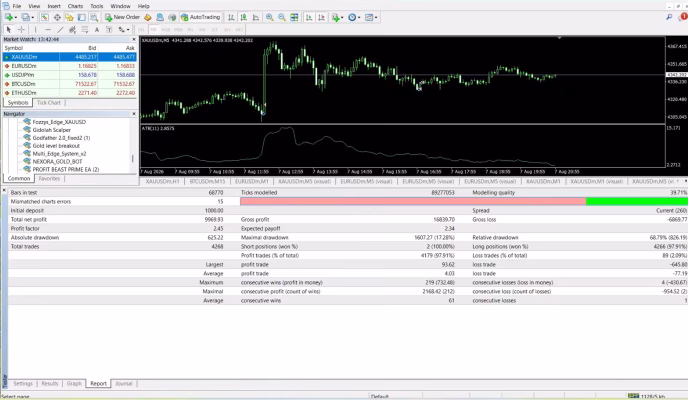Switch to BTCUSDm,M15 chart tab
Screen dimensions: 688x400
[207, 181]
